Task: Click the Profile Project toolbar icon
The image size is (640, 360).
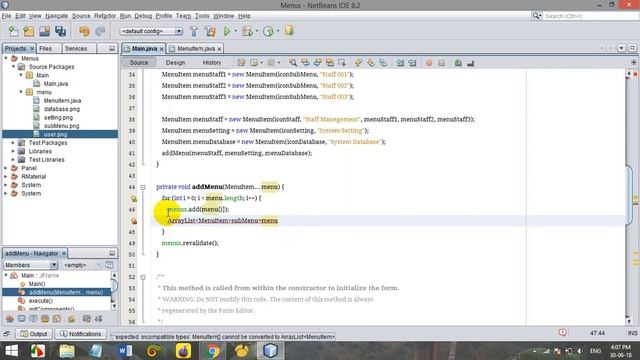Action: (268, 31)
